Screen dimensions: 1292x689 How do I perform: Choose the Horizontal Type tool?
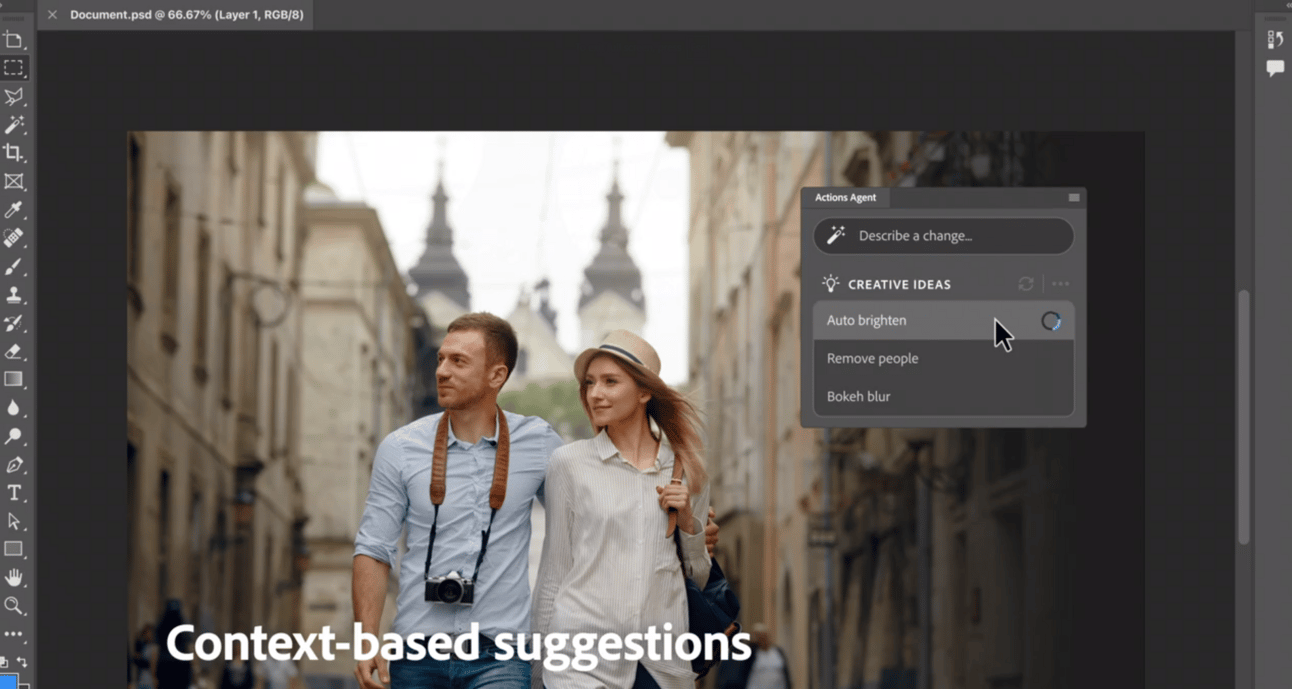pos(14,493)
